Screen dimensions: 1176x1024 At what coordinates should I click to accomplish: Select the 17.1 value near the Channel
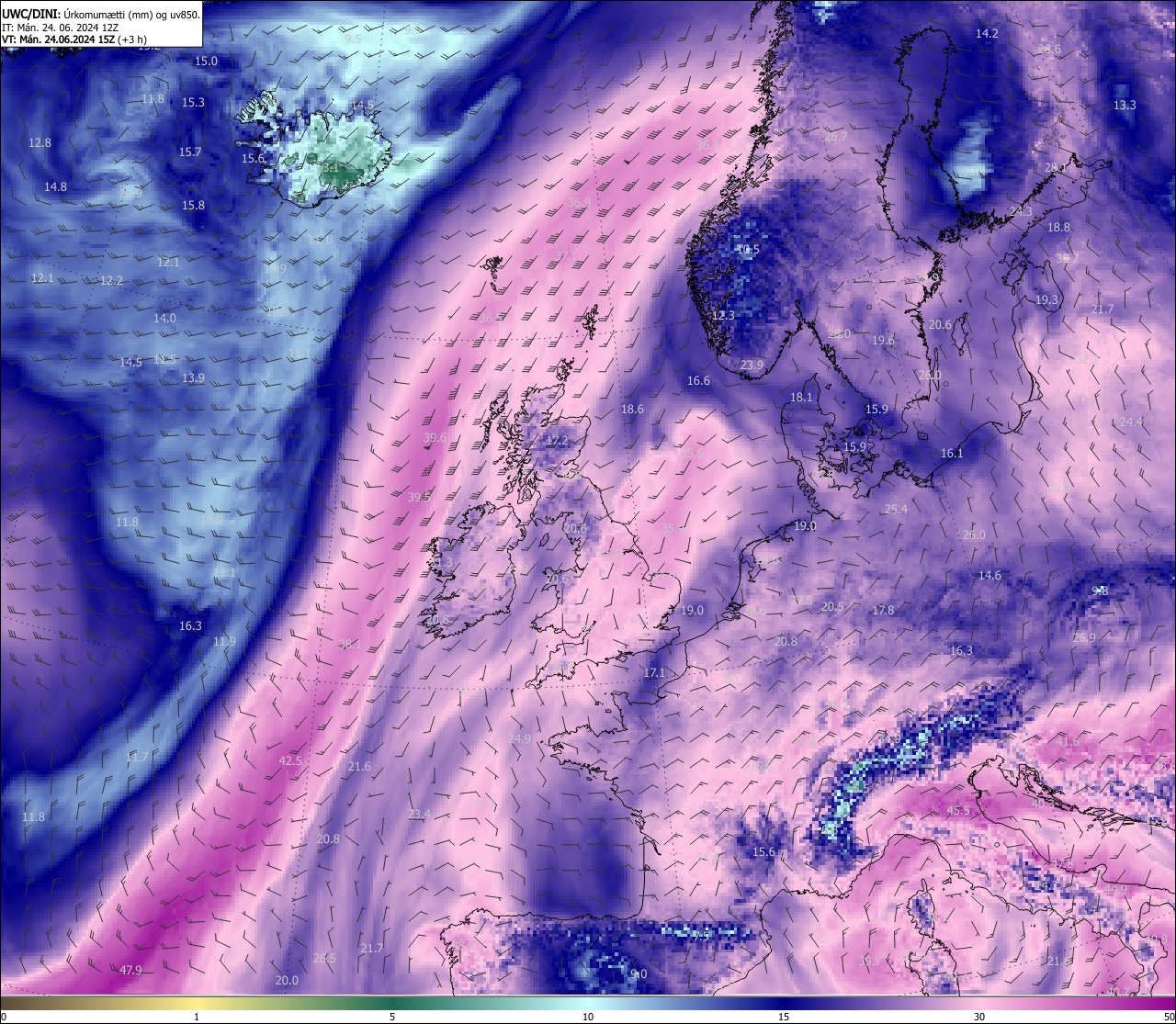tap(654, 672)
